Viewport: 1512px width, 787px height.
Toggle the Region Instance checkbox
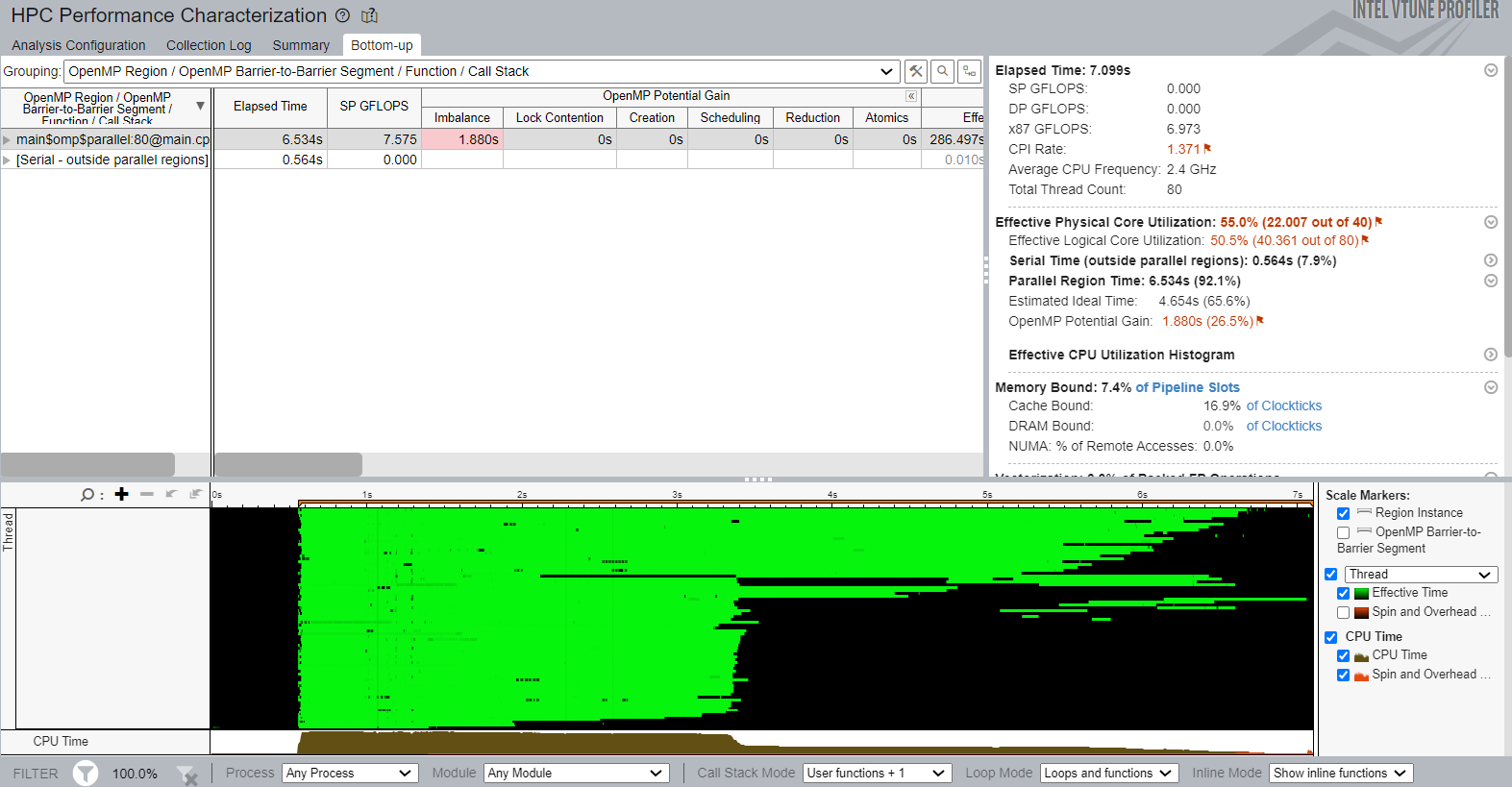coord(1343,513)
